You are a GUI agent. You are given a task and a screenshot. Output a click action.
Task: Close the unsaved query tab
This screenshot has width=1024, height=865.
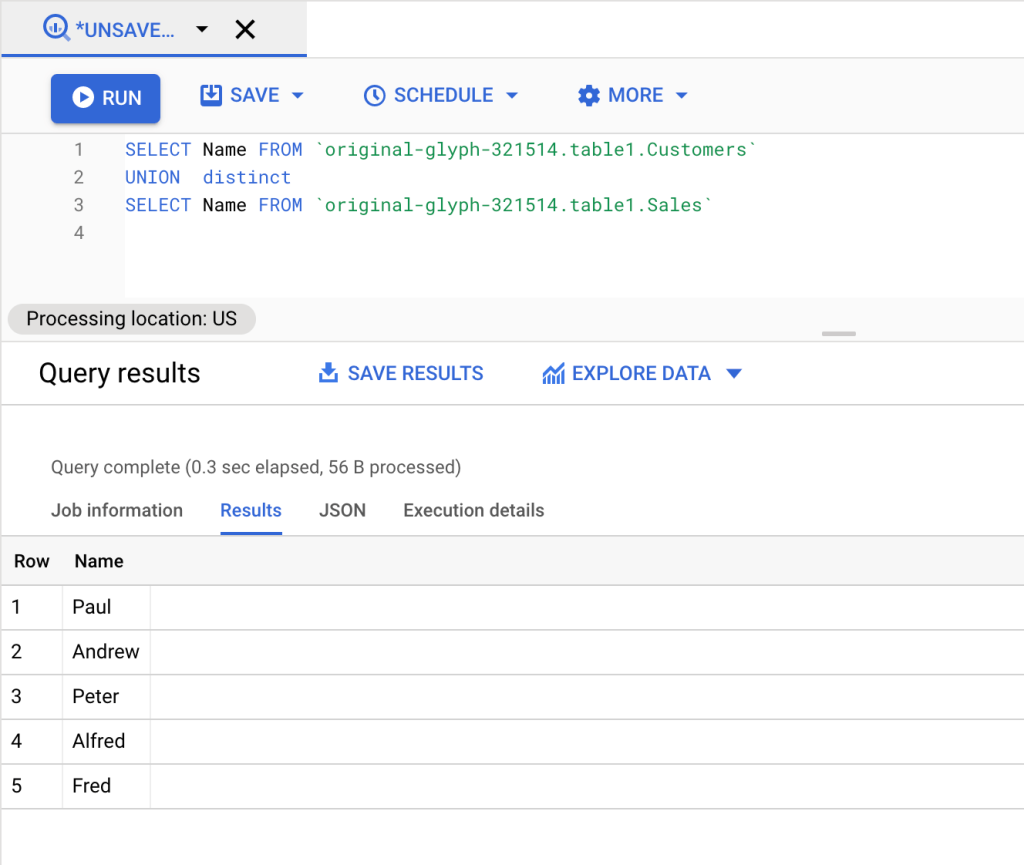[x=245, y=29]
